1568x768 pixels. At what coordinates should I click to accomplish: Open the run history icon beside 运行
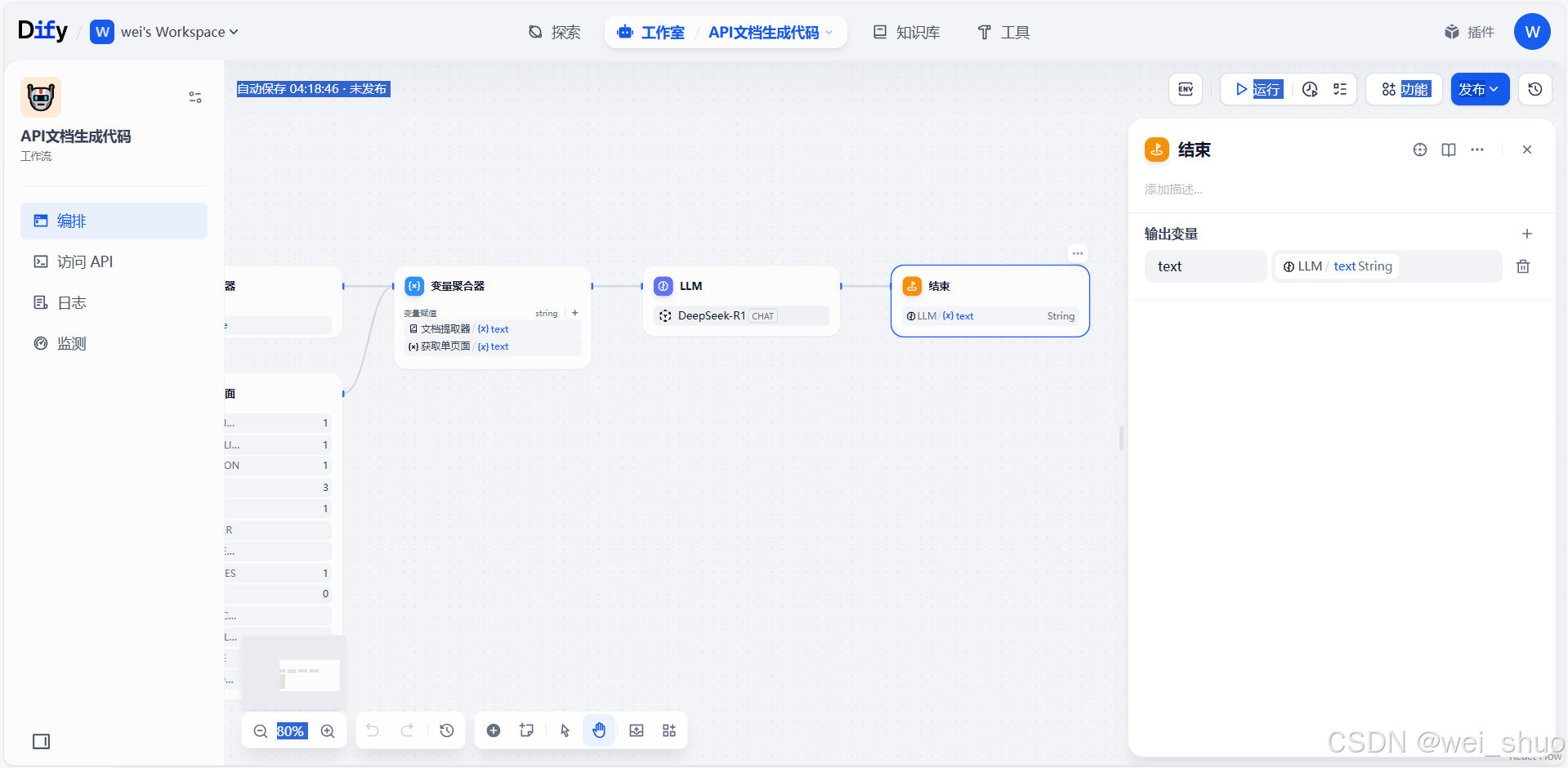click(x=1310, y=89)
